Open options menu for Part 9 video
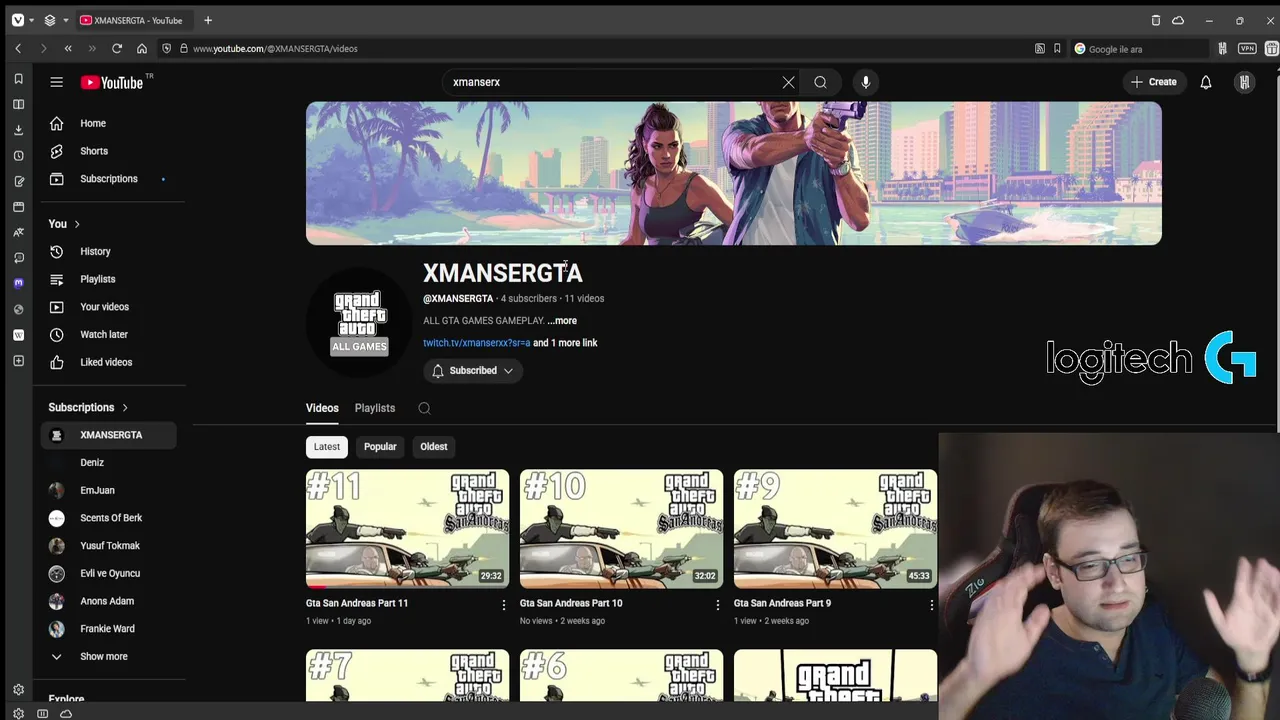 tap(931, 605)
